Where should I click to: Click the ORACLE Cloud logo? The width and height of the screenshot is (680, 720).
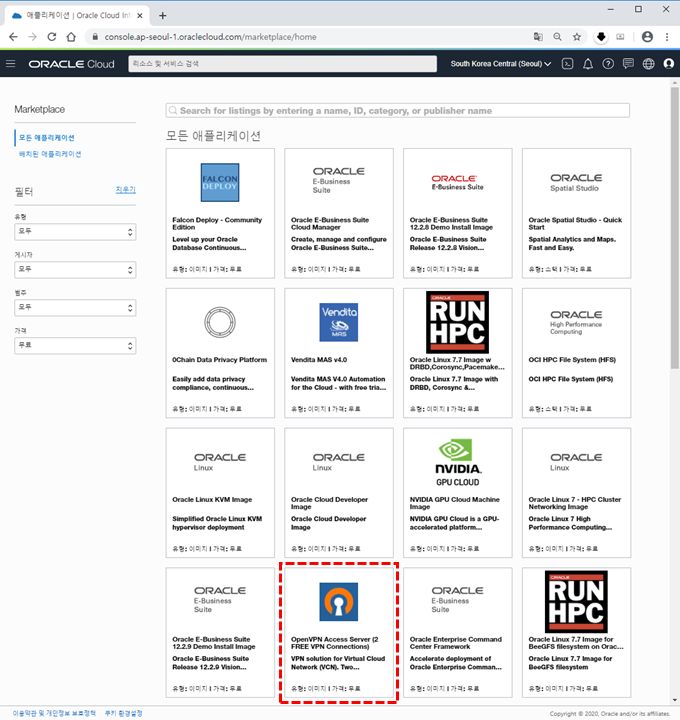71,64
